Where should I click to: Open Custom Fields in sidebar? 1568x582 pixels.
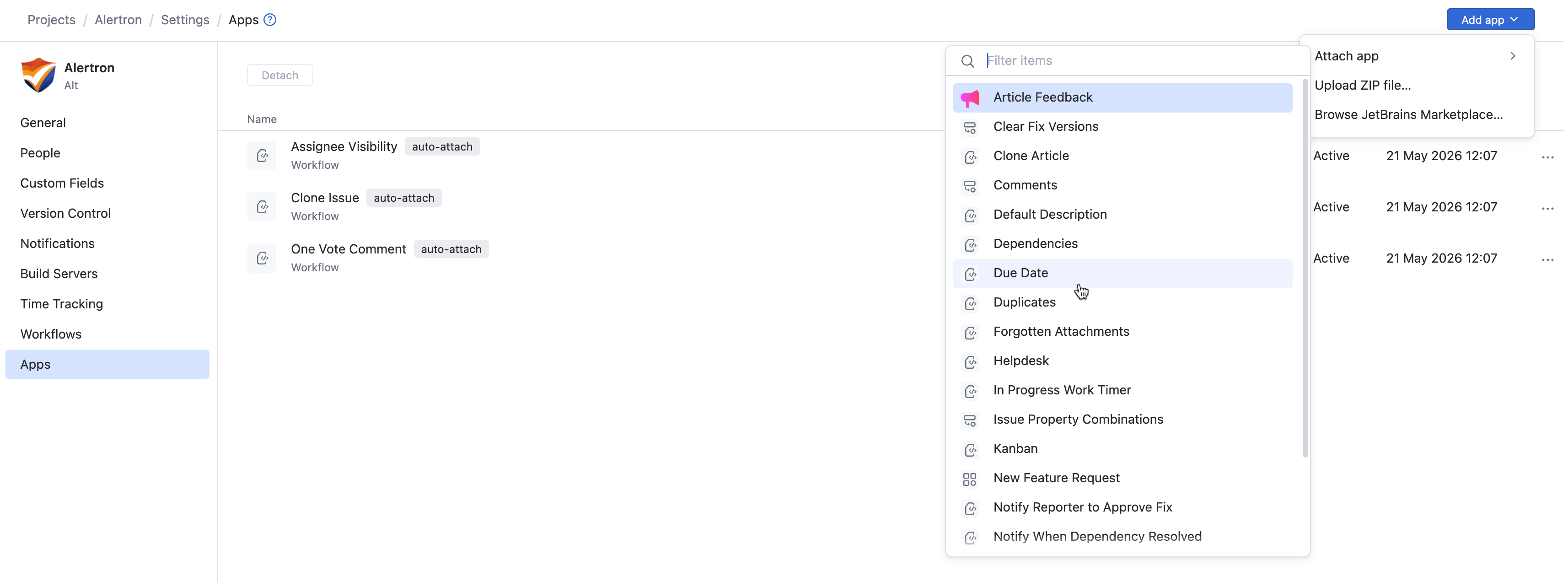point(107,183)
